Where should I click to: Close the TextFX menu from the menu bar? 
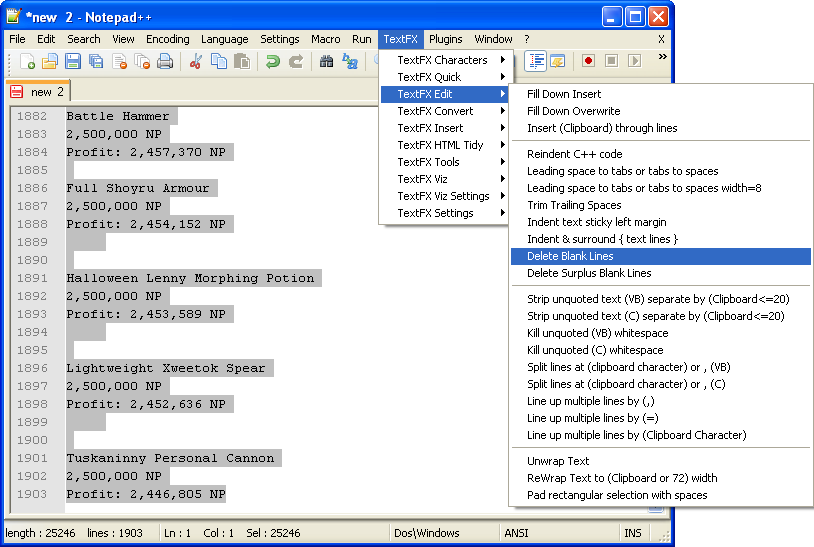(400, 39)
